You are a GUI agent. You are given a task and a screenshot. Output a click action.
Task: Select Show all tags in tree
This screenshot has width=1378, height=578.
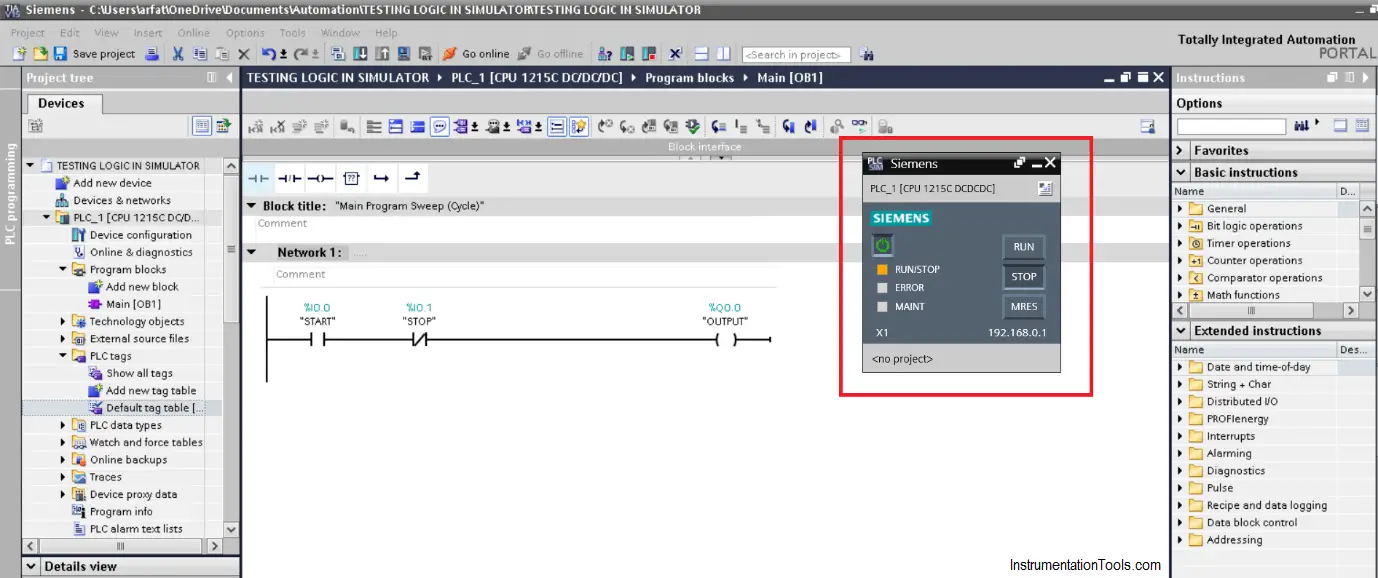pos(131,373)
